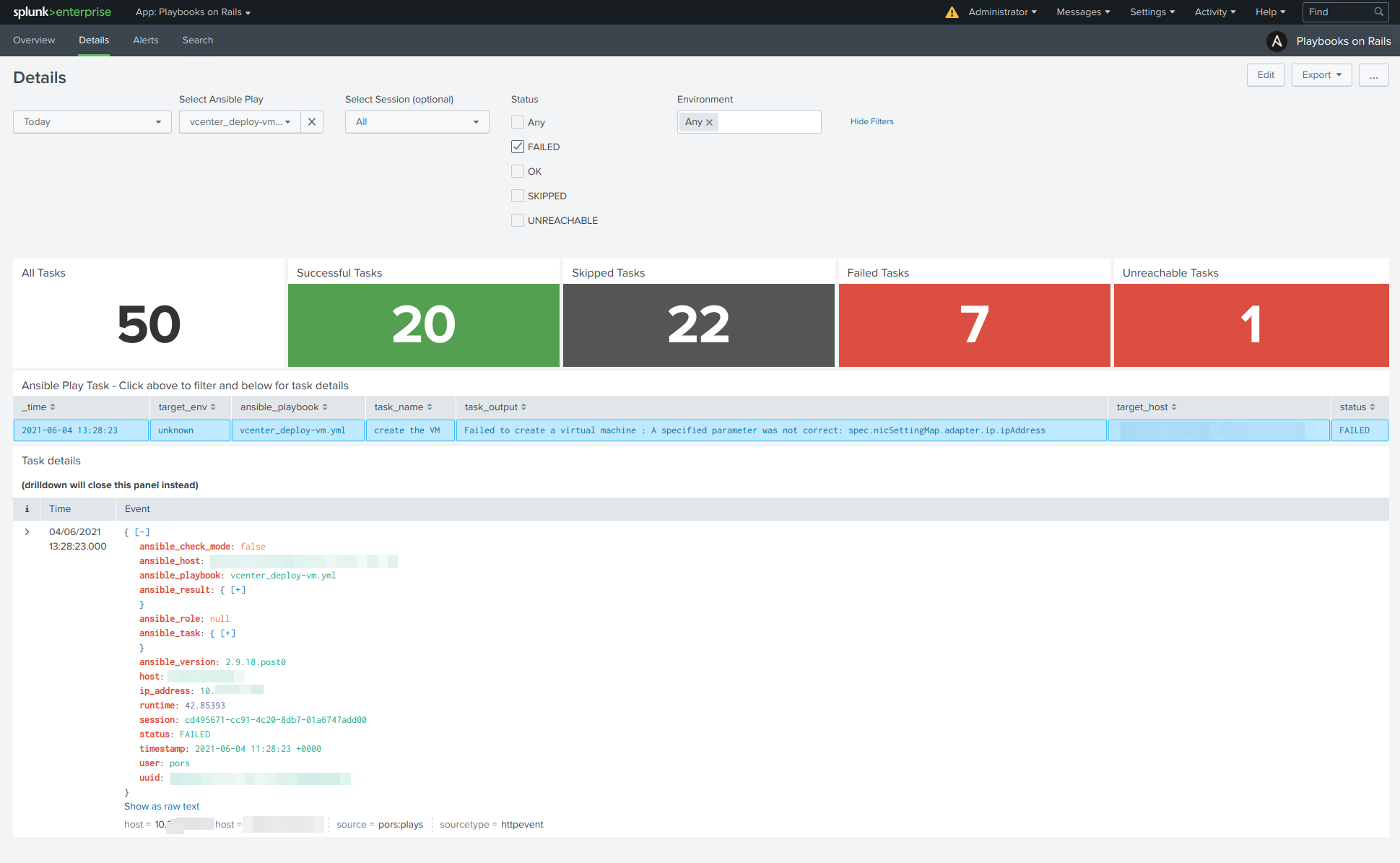This screenshot has width=1400, height=863.
Task: Click the more options ellipsis button
Action: pyautogui.click(x=1373, y=75)
